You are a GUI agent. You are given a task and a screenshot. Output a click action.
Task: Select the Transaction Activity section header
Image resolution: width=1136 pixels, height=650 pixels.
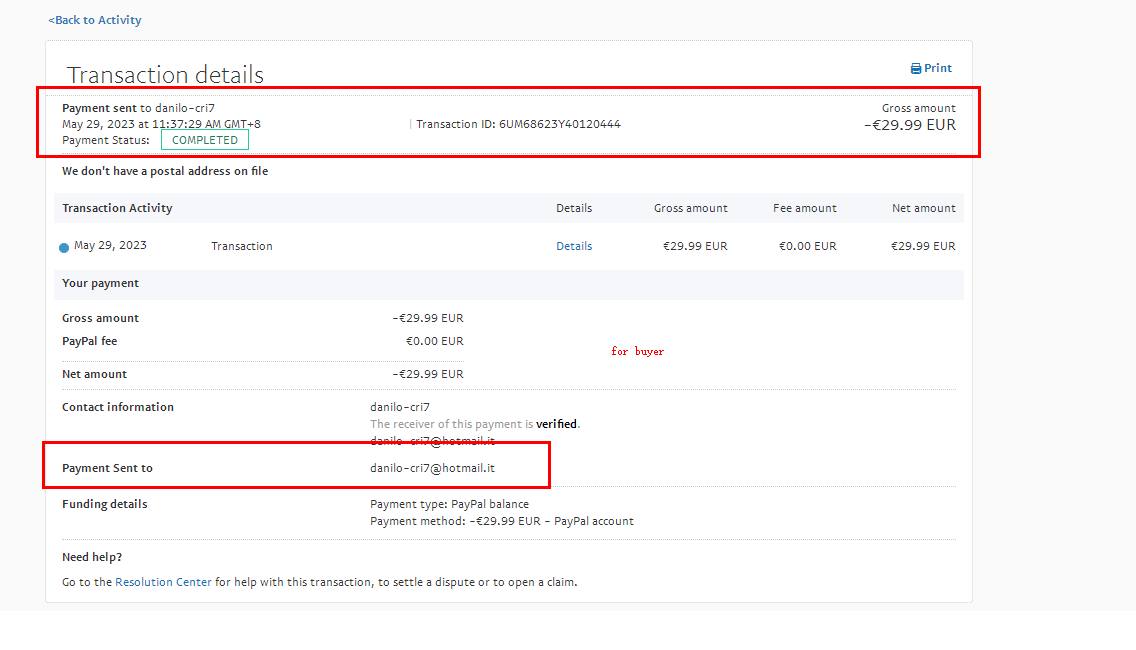[117, 208]
